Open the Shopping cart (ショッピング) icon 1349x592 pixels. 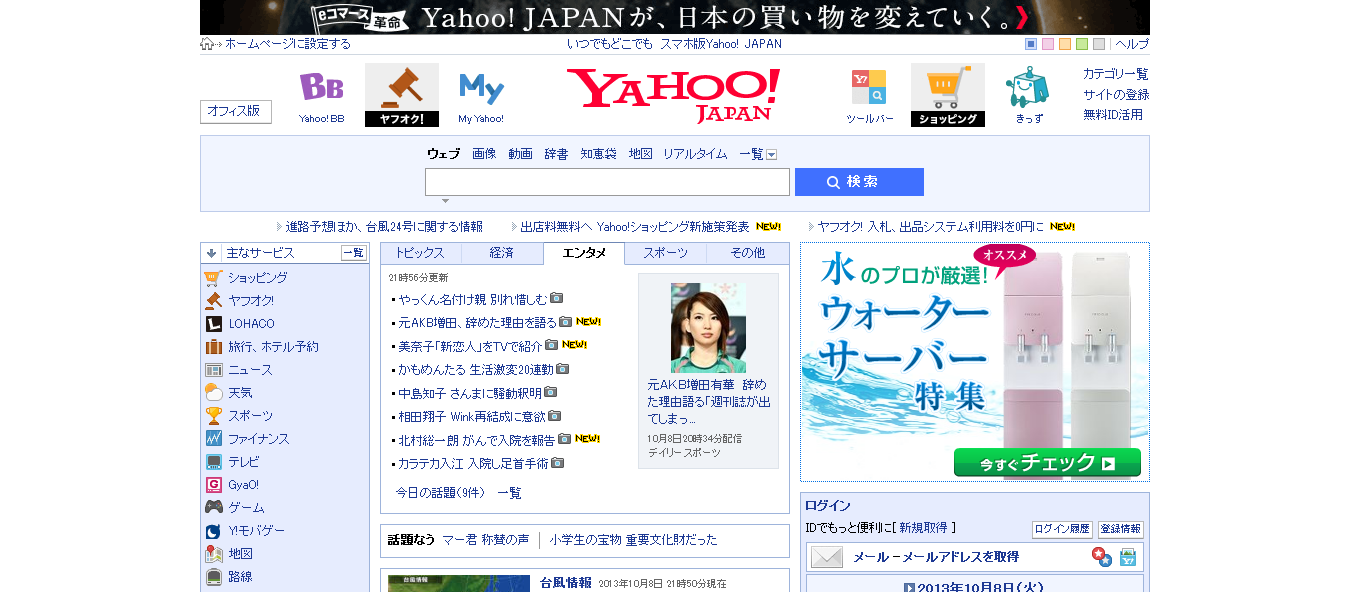click(x=948, y=95)
